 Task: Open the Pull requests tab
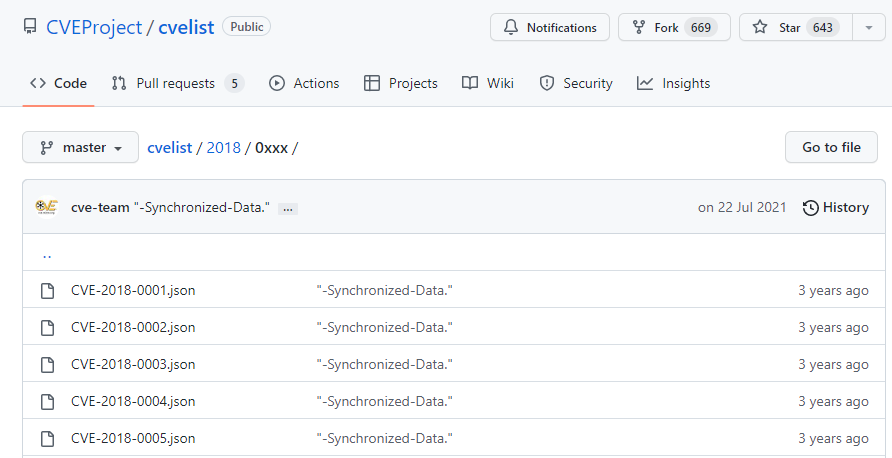177,84
